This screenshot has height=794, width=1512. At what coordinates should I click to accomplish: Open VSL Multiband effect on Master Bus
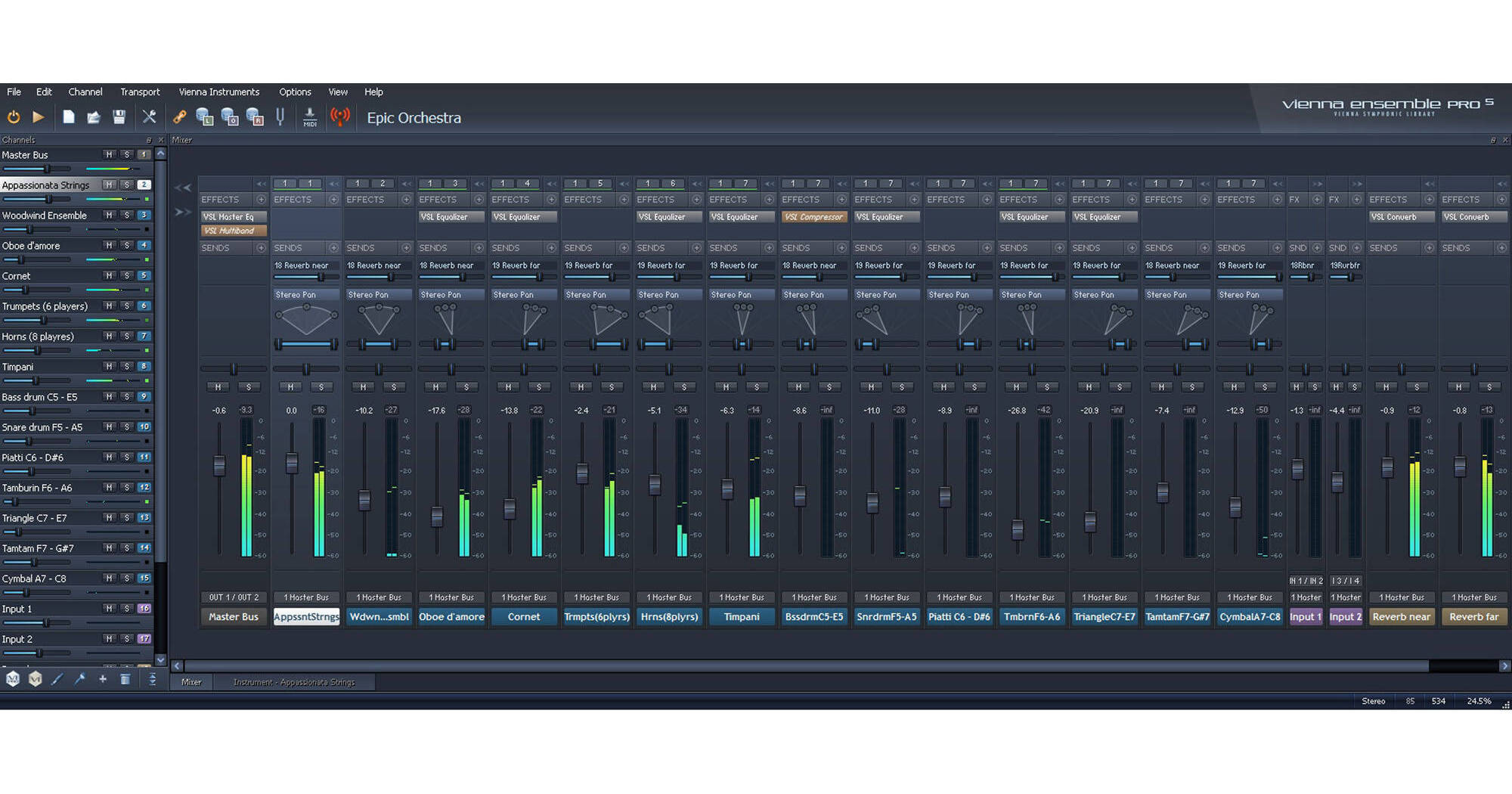click(234, 231)
